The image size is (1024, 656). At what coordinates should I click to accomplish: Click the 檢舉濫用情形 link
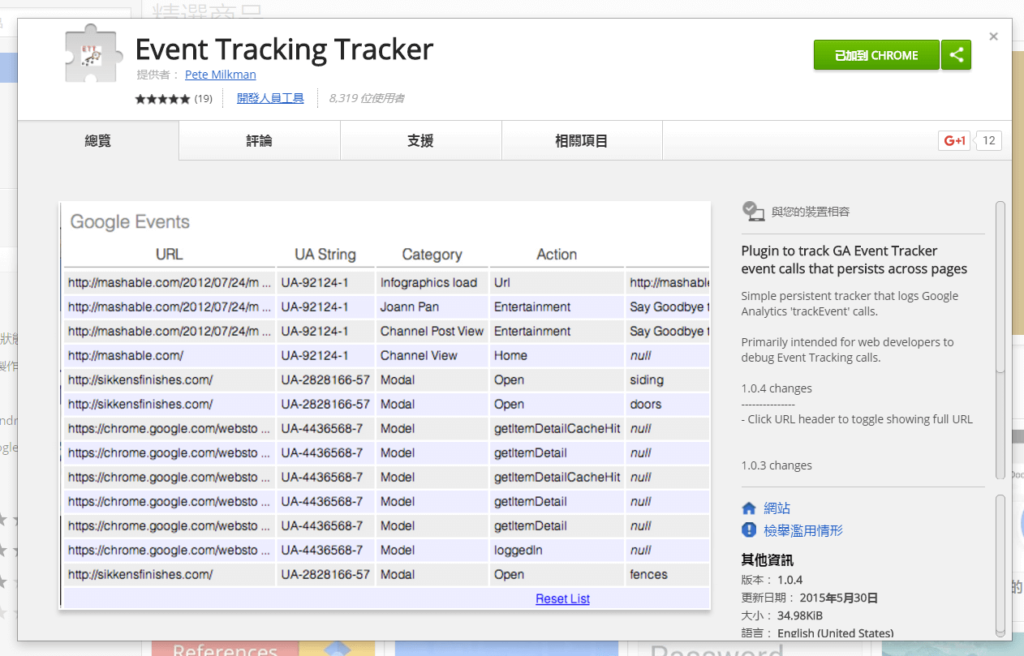[803, 530]
